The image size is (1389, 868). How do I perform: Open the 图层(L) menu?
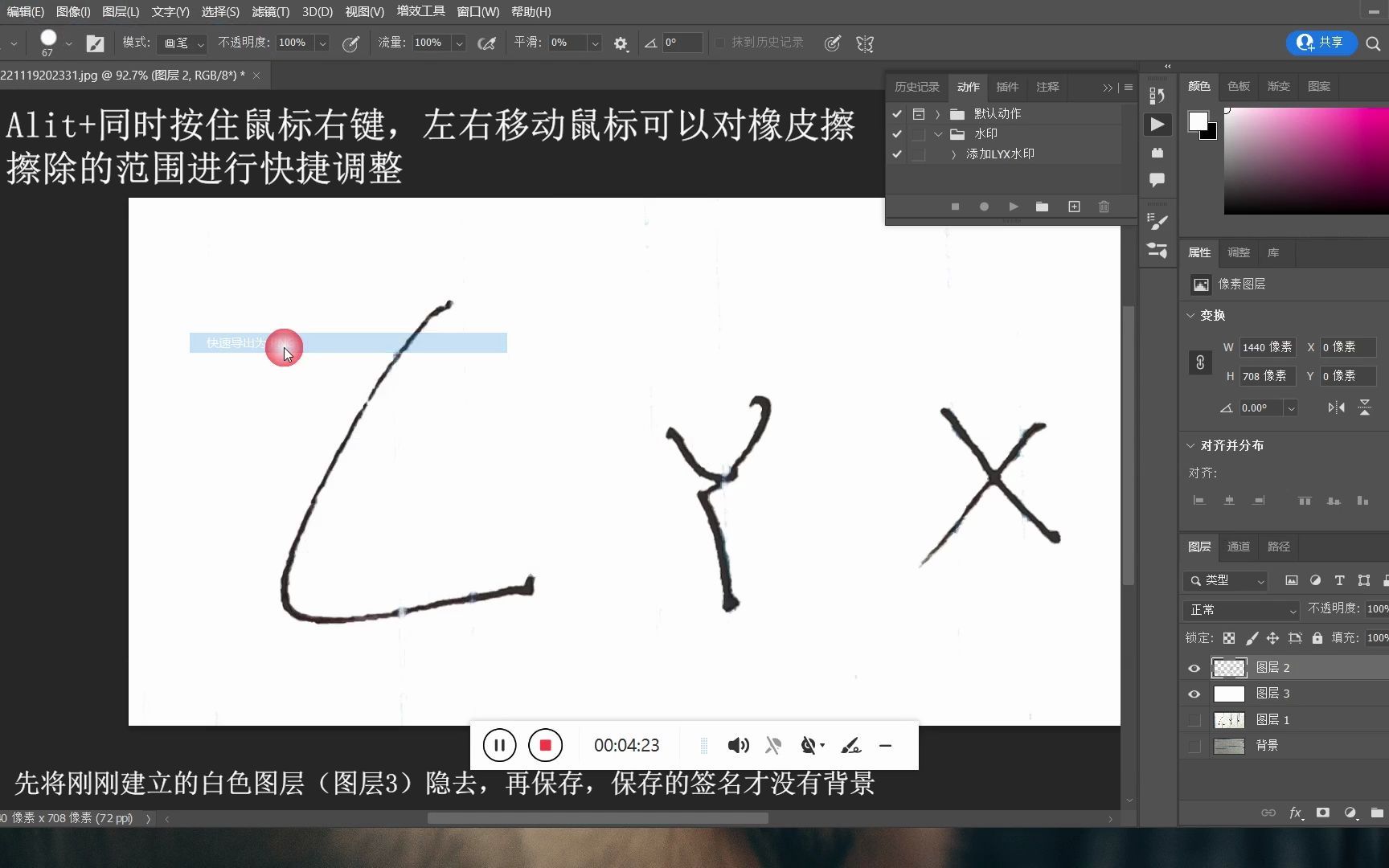[x=121, y=11]
